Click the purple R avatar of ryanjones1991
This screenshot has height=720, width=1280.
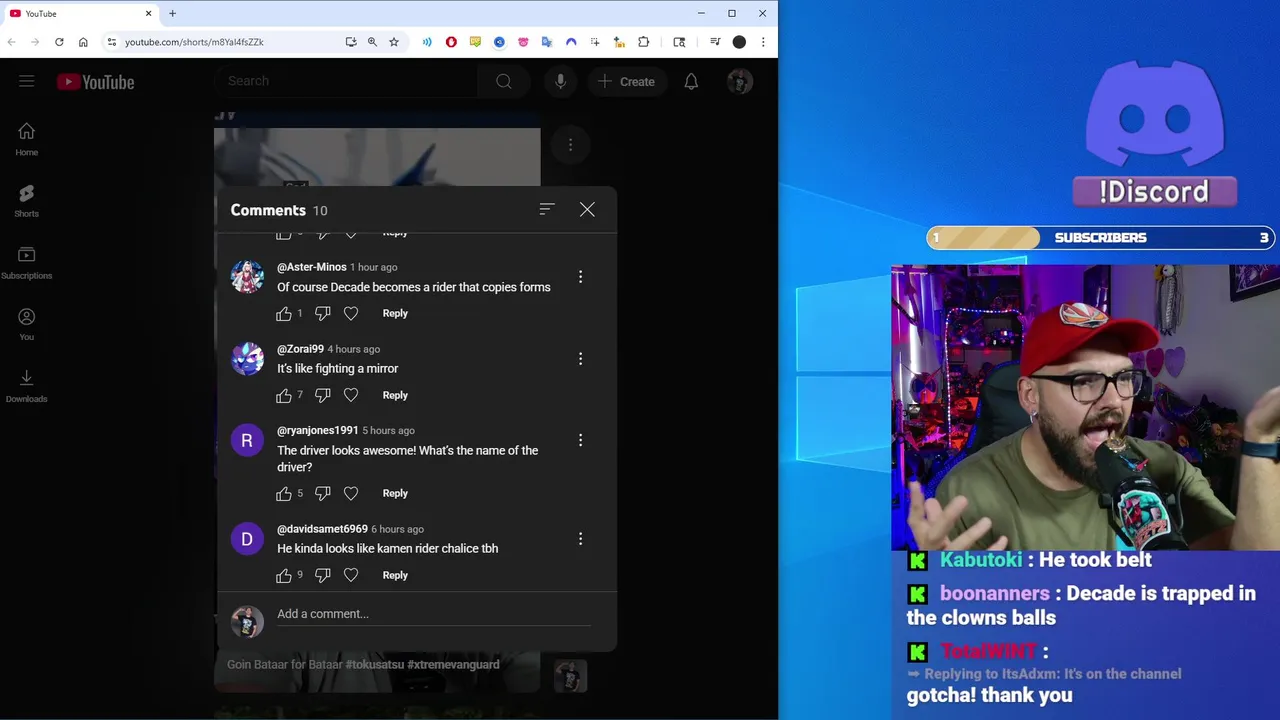pos(247,441)
